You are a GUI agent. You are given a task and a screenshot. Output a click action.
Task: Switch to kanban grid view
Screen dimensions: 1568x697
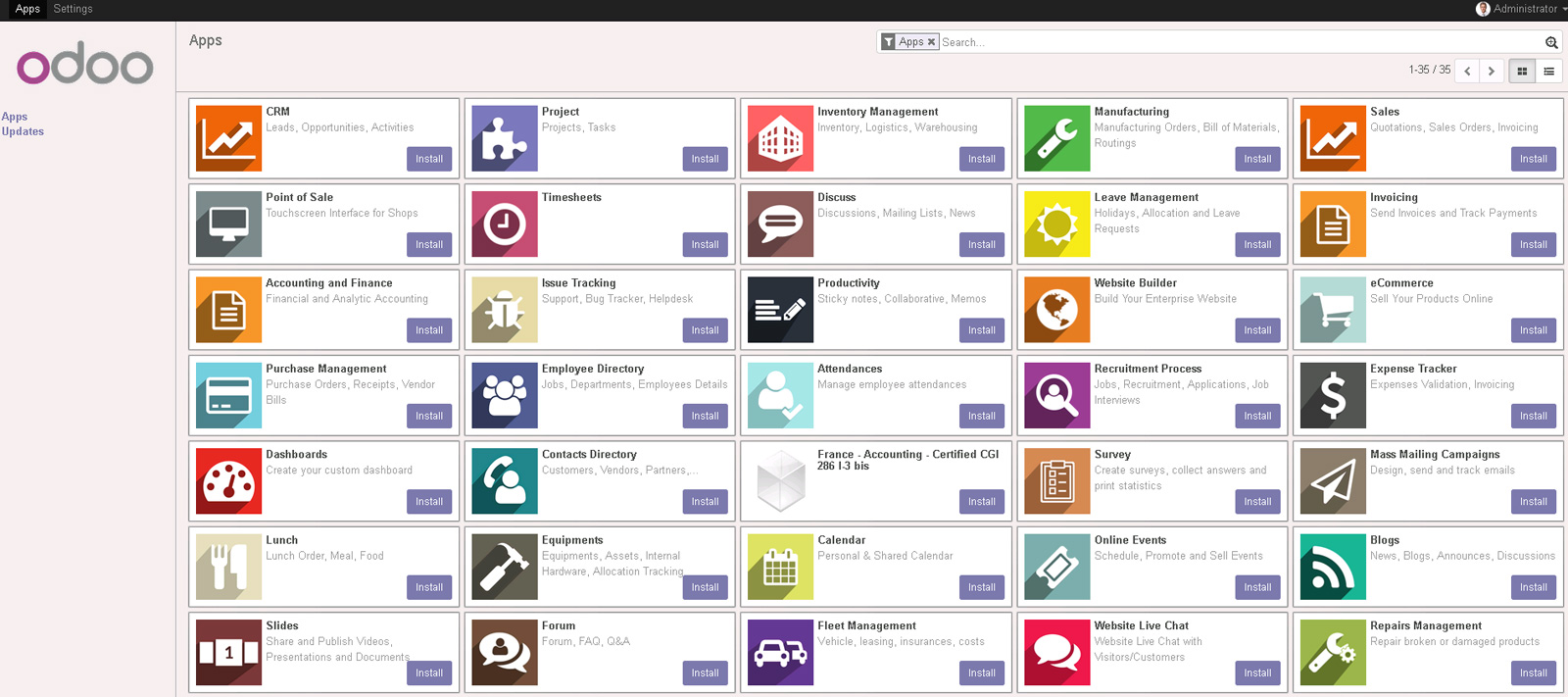point(1522,71)
